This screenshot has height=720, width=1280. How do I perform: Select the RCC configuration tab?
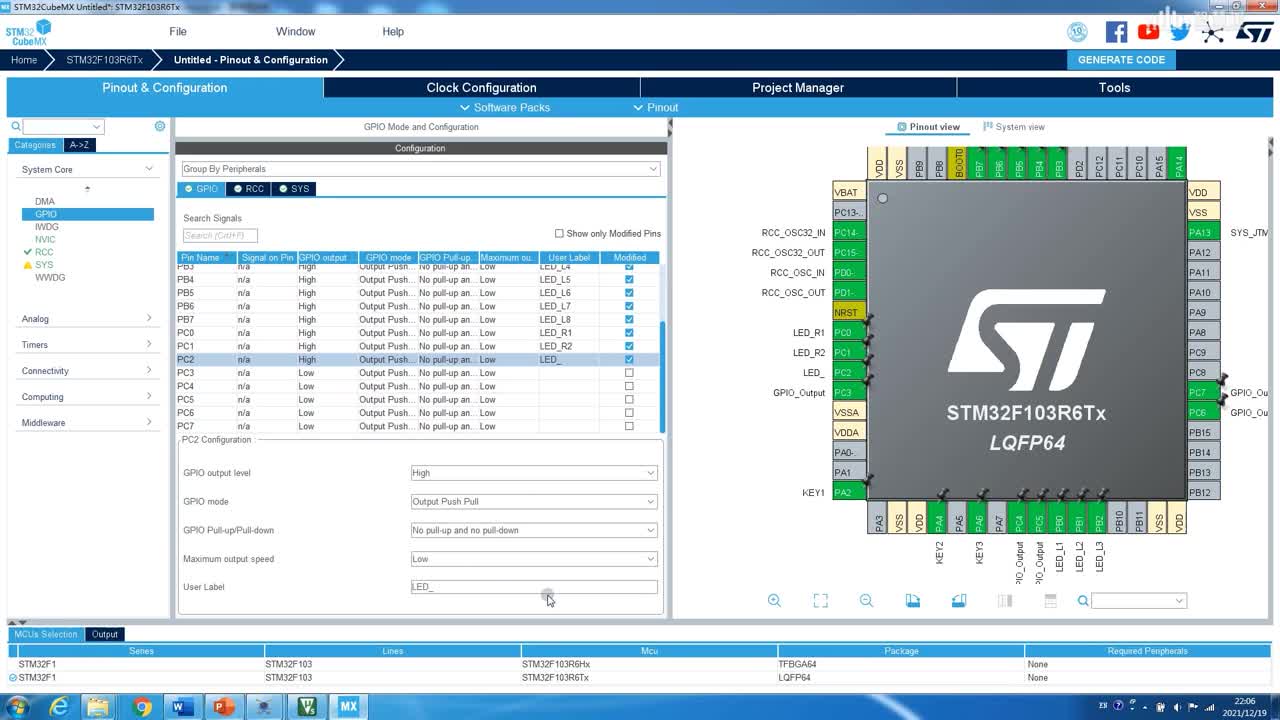tap(248, 189)
